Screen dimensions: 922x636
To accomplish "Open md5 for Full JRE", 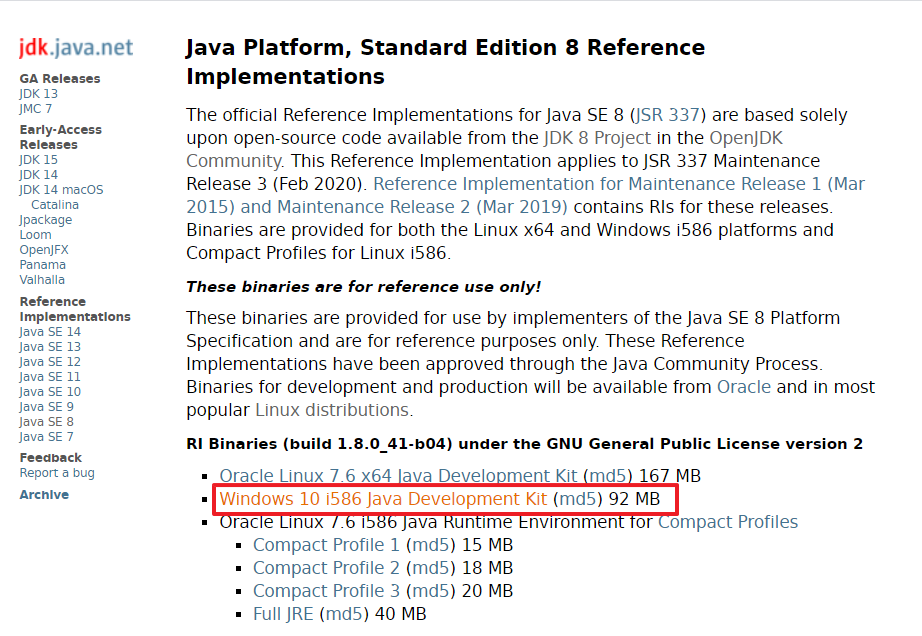I will (344, 614).
